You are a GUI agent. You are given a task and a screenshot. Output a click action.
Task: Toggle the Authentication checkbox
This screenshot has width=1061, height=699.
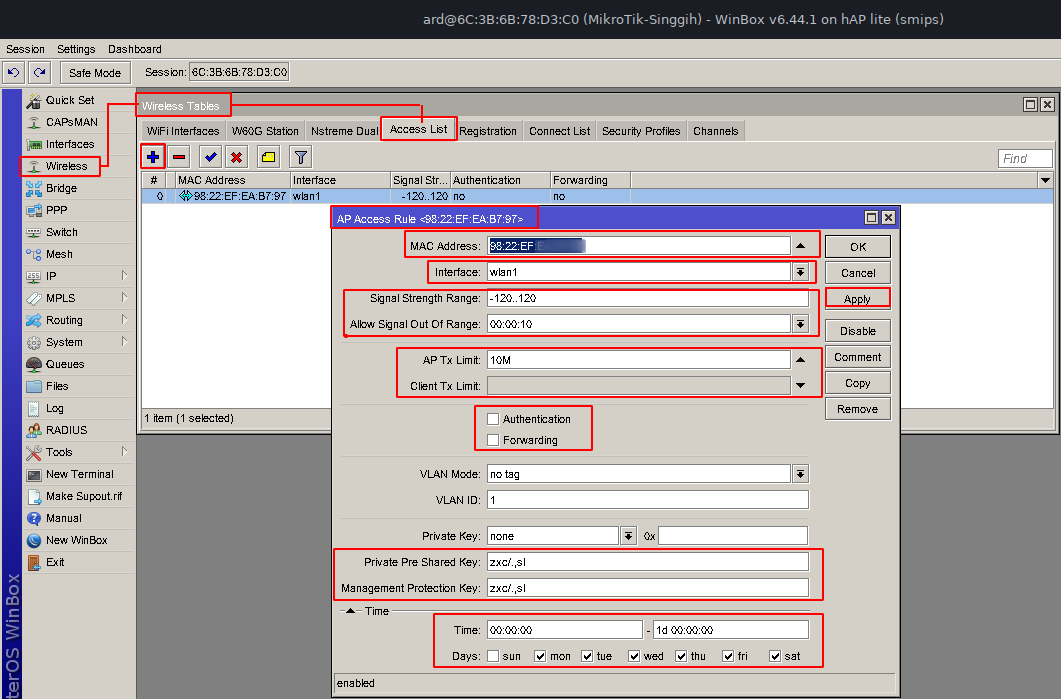coord(493,419)
